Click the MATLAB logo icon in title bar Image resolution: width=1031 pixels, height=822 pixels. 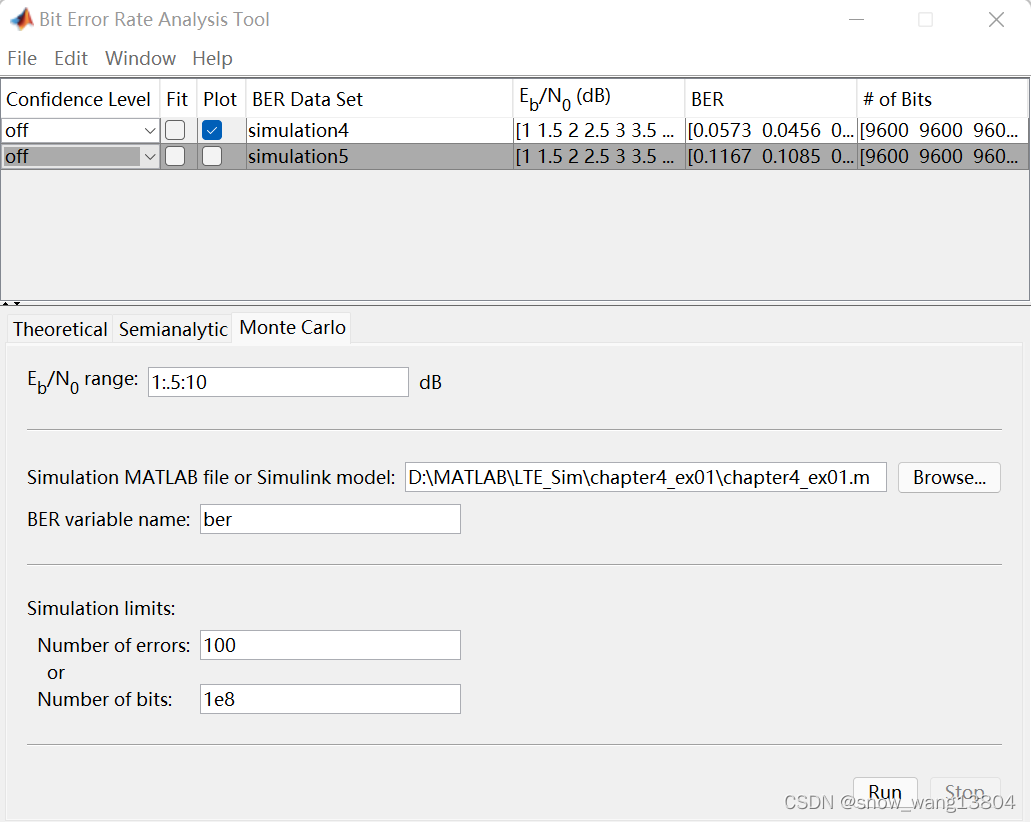22,19
